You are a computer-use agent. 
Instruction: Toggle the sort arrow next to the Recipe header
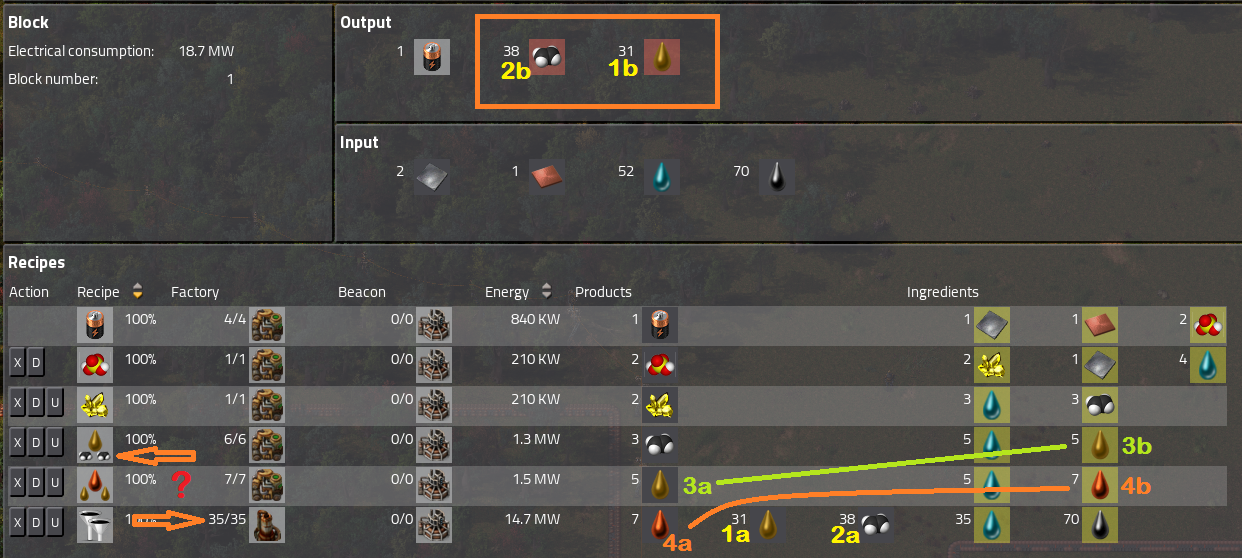click(x=137, y=292)
